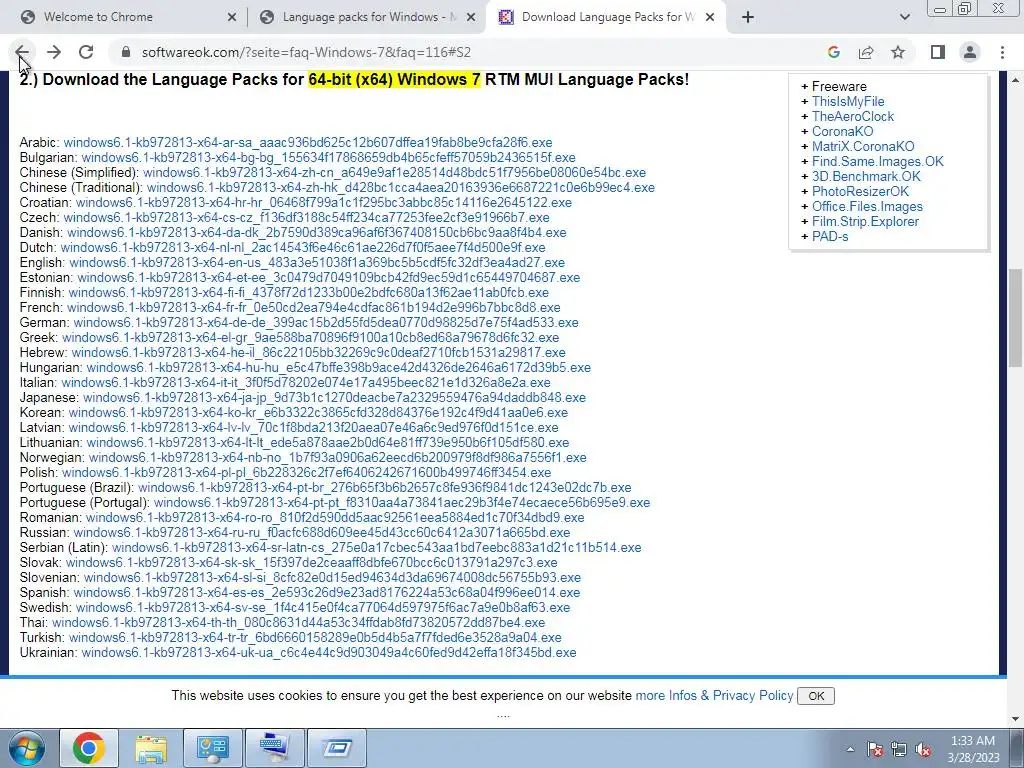
Task: Open the Chrome profile avatar
Action: [x=970, y=52]
